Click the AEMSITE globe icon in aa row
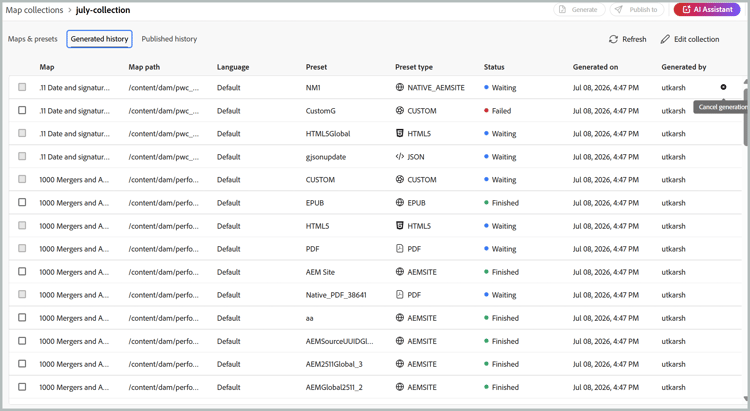This screenshot has height=411, width=750. click(x=400, y=318)
